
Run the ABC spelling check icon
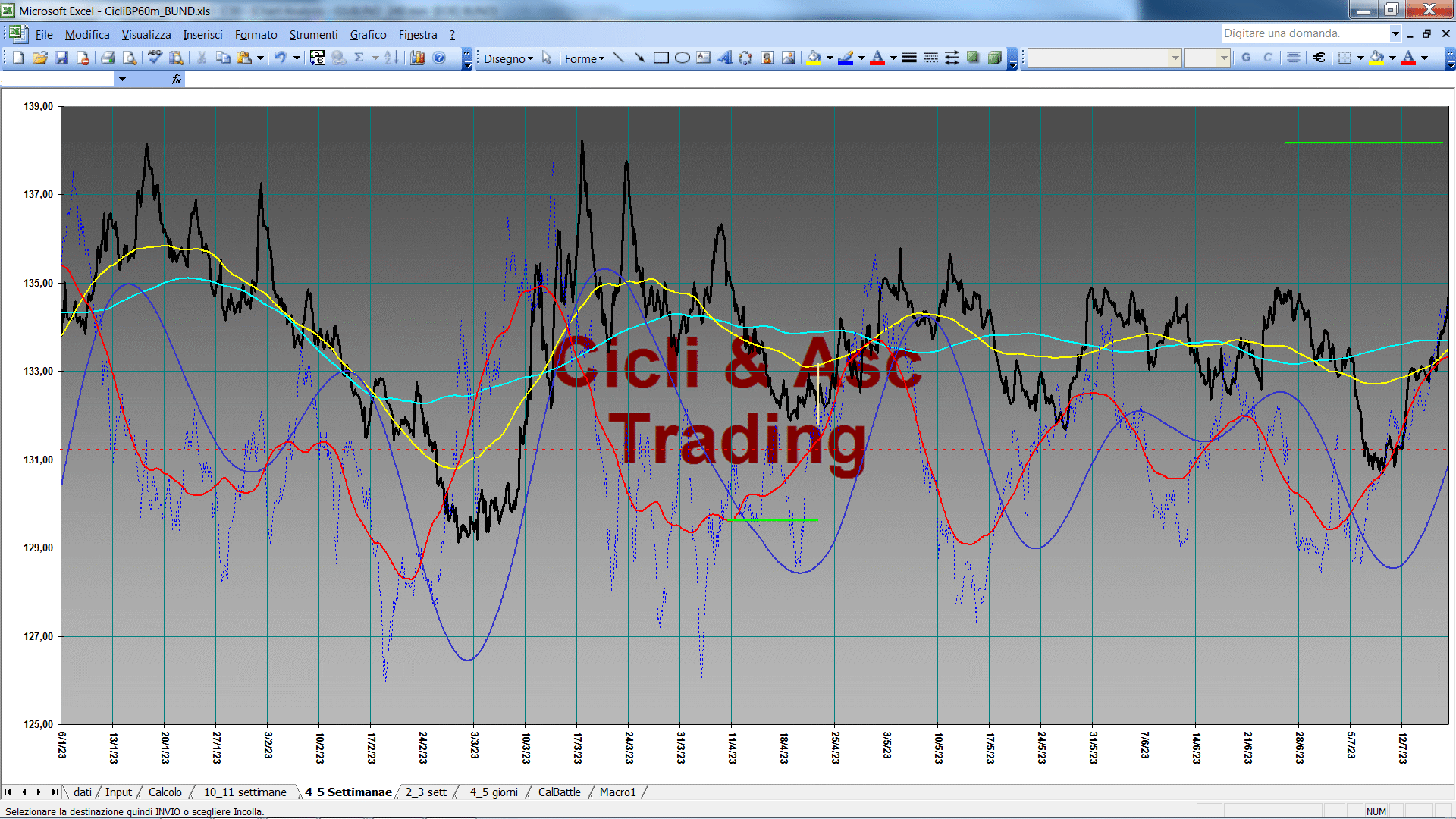point(155,58)
